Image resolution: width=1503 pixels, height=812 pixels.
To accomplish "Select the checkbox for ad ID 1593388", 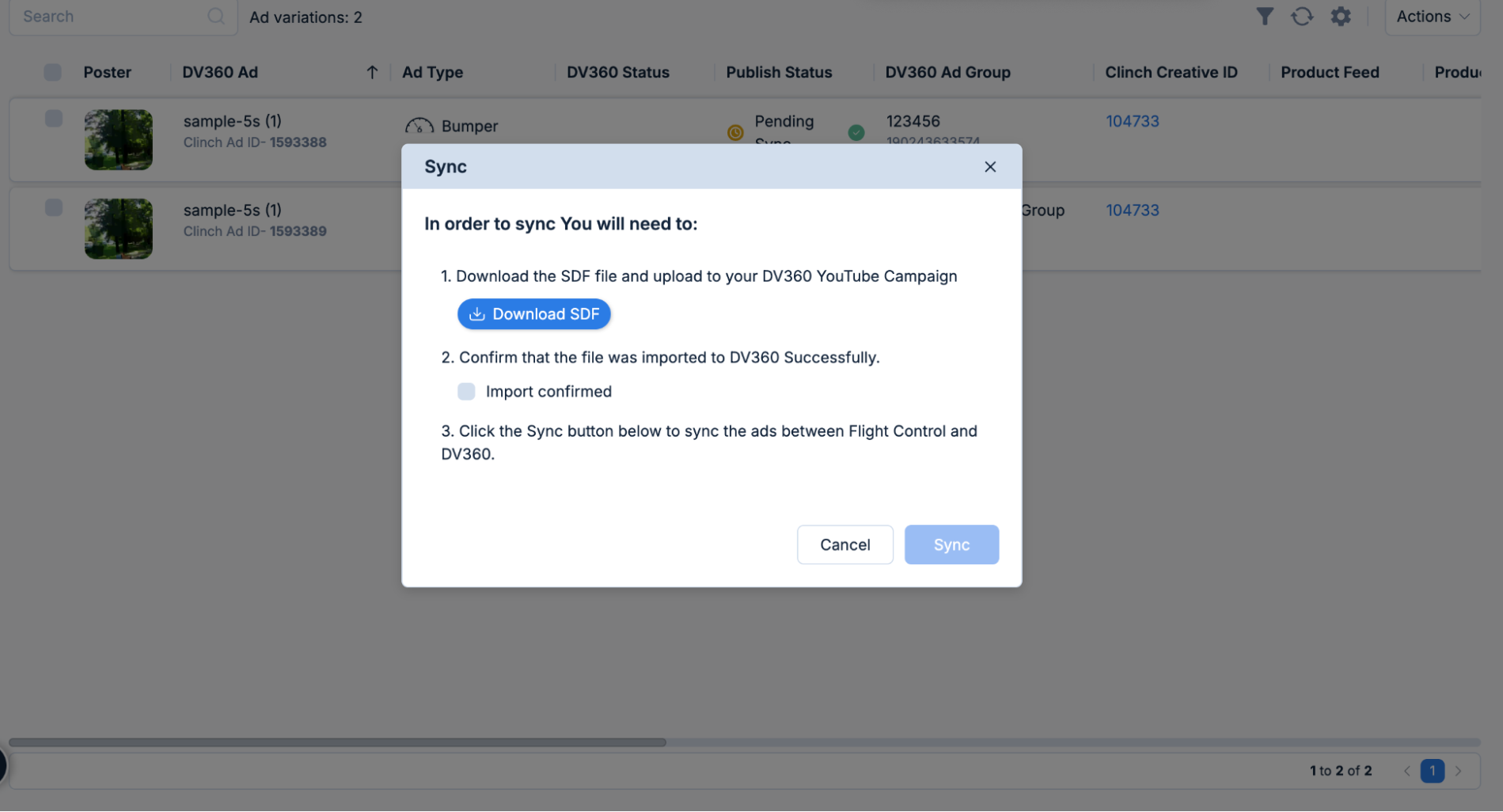I will pos(54,119).
